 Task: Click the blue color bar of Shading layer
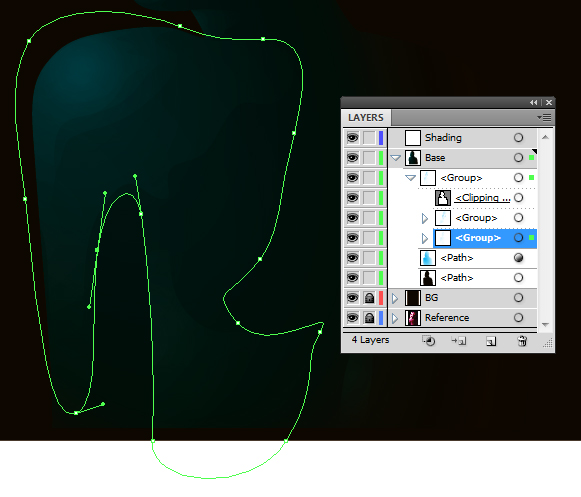click(x=381, y=137)
